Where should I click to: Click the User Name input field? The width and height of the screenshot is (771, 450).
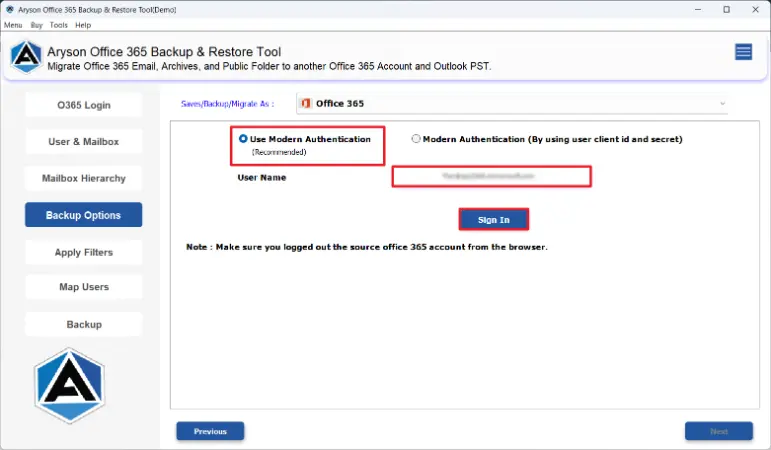tap(492, 176)
